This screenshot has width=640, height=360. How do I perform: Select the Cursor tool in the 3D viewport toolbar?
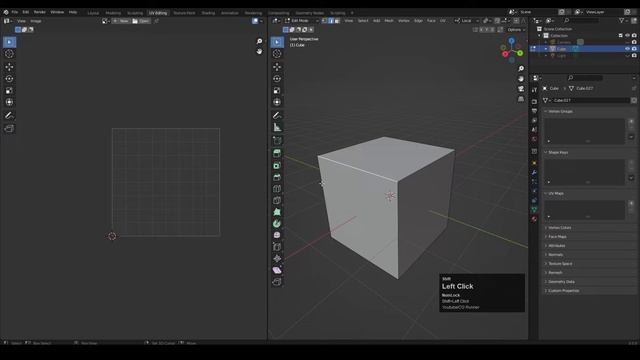277,54
